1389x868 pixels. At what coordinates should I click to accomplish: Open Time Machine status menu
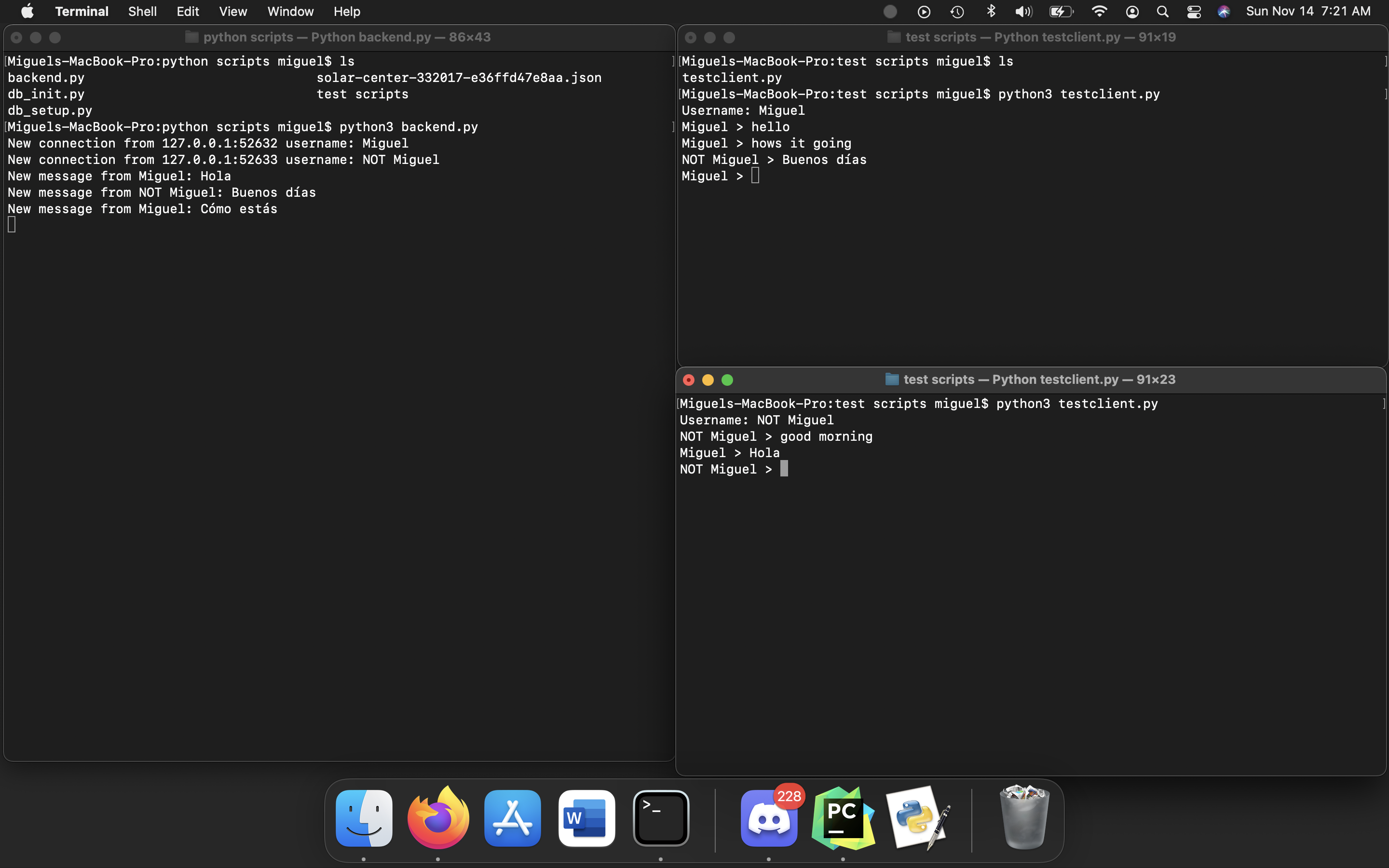[x=957, y=12]
